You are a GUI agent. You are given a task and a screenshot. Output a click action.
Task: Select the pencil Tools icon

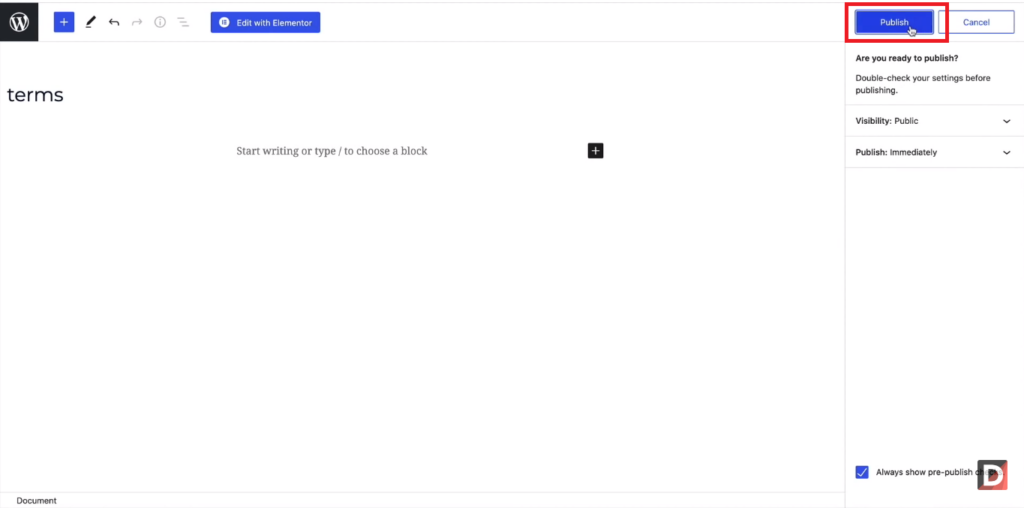pyautogui.click(x=90, y=22)
